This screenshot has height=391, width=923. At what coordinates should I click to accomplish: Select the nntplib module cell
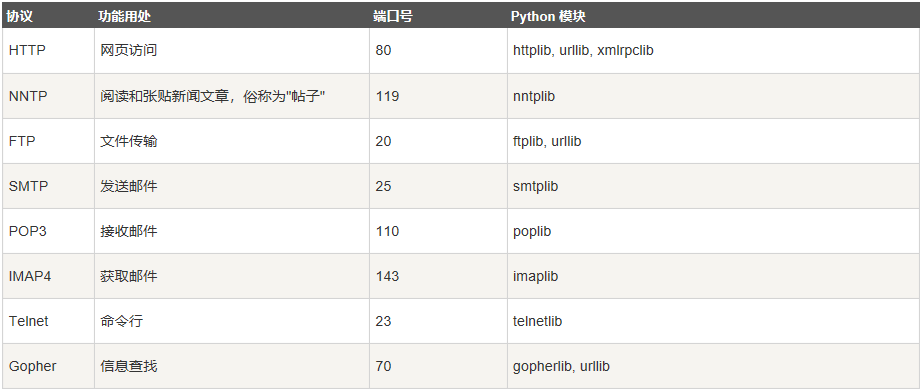click(714, 96)
